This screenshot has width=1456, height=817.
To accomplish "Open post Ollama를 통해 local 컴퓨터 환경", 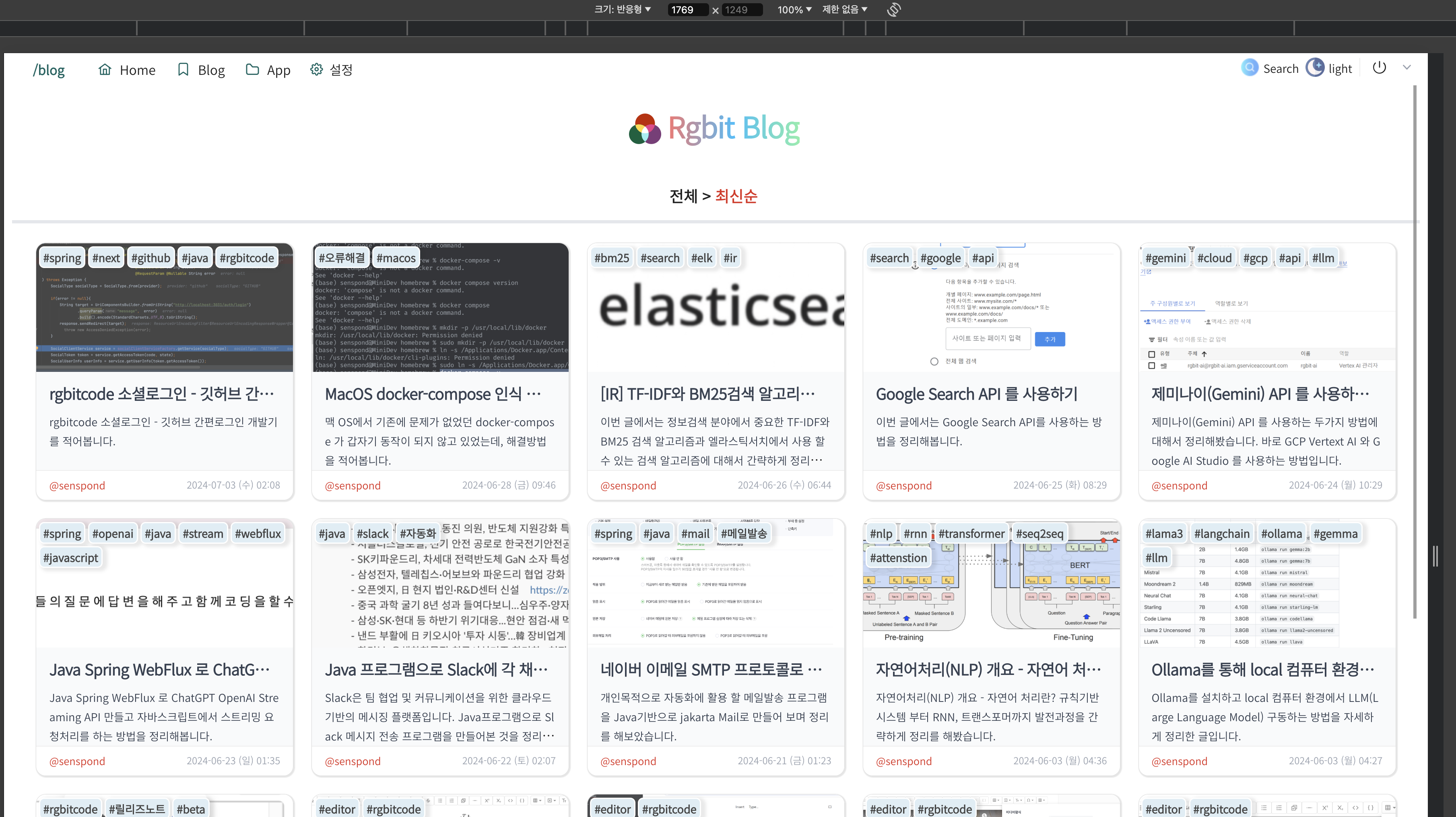I will click(1263, 669).
